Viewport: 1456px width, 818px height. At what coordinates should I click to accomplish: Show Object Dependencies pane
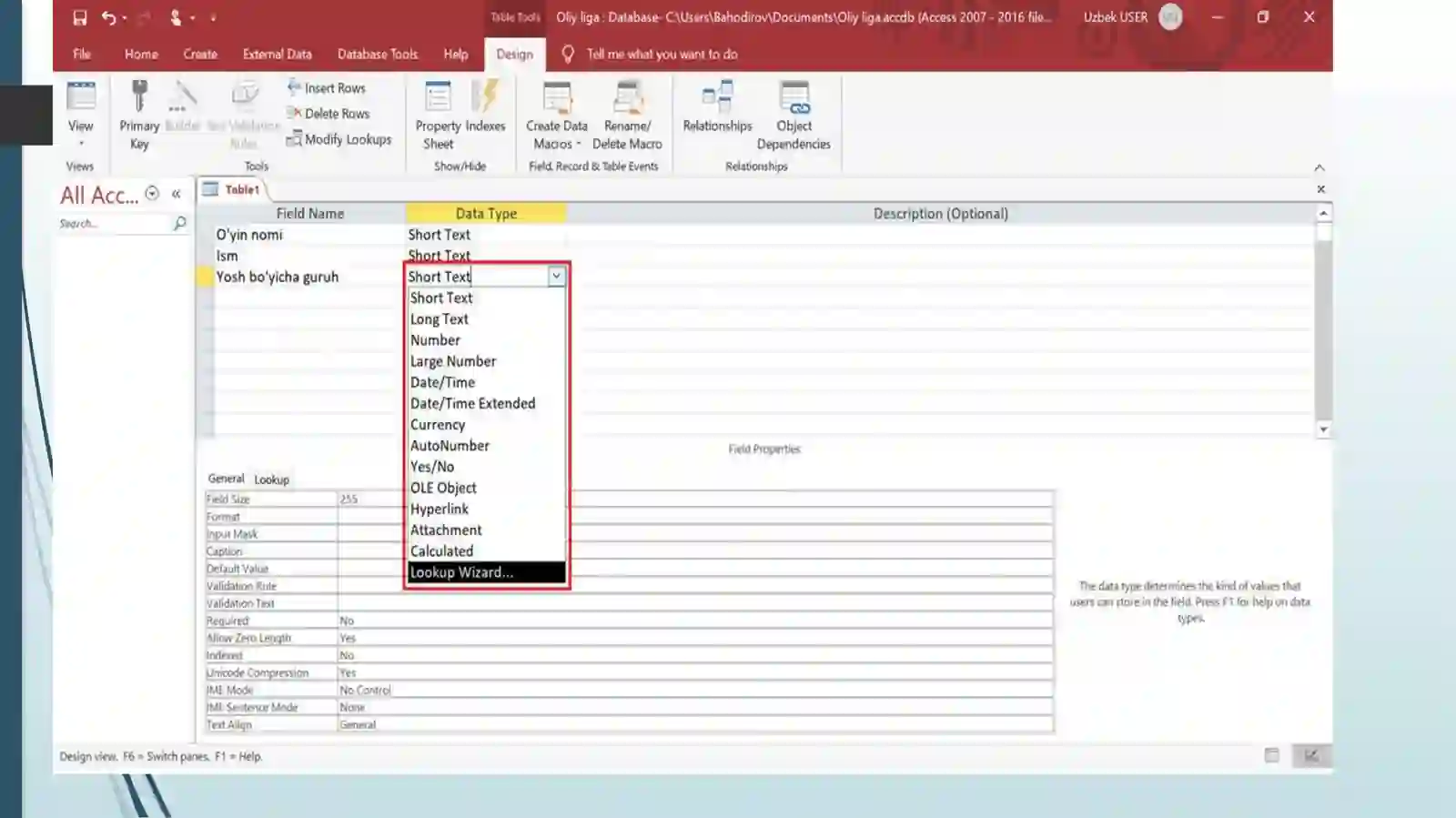coord(794,116)
